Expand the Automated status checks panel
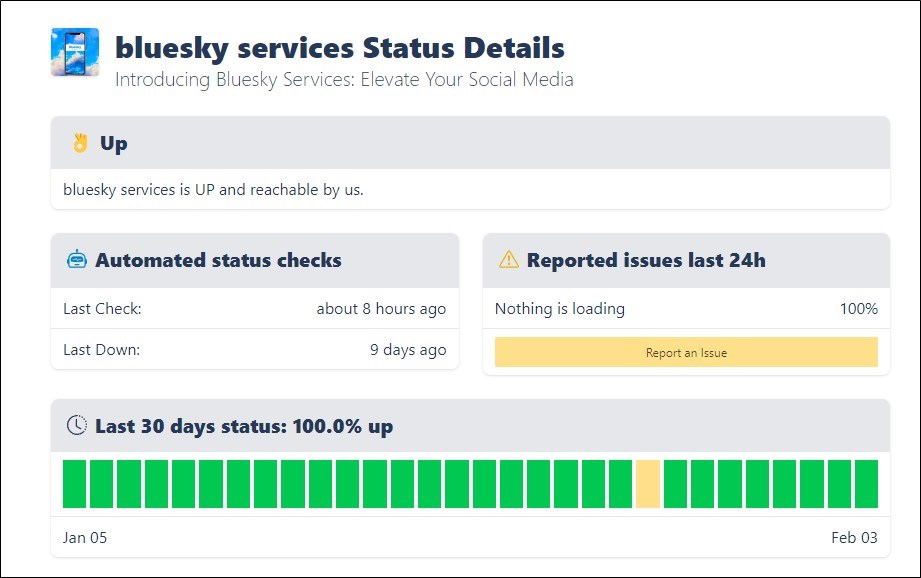Image resolution: width=921 pixels, height=578 pixels. coord(218,260)
